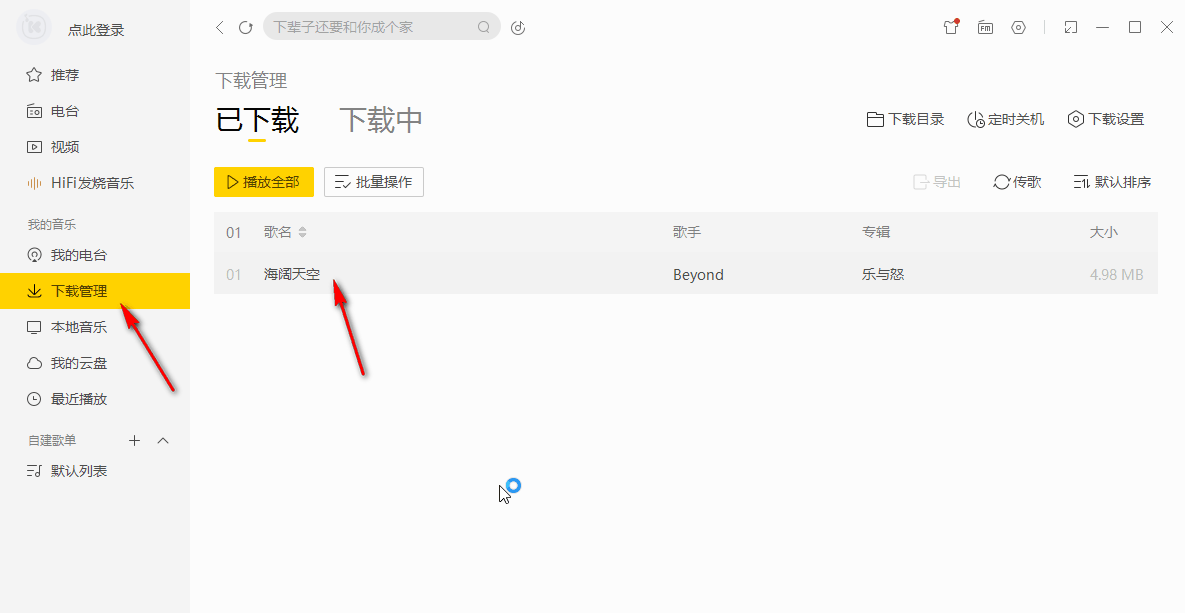Sort songs by 歌名 column arrows
The height and width of the screenshot is (613, 1185).
303,232
